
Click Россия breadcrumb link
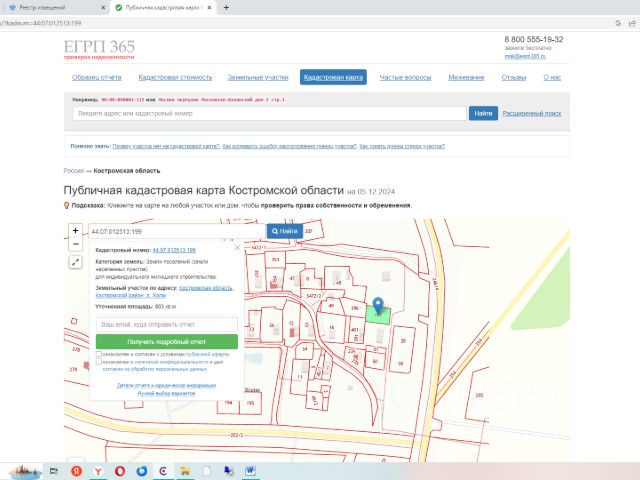[73, 171]
